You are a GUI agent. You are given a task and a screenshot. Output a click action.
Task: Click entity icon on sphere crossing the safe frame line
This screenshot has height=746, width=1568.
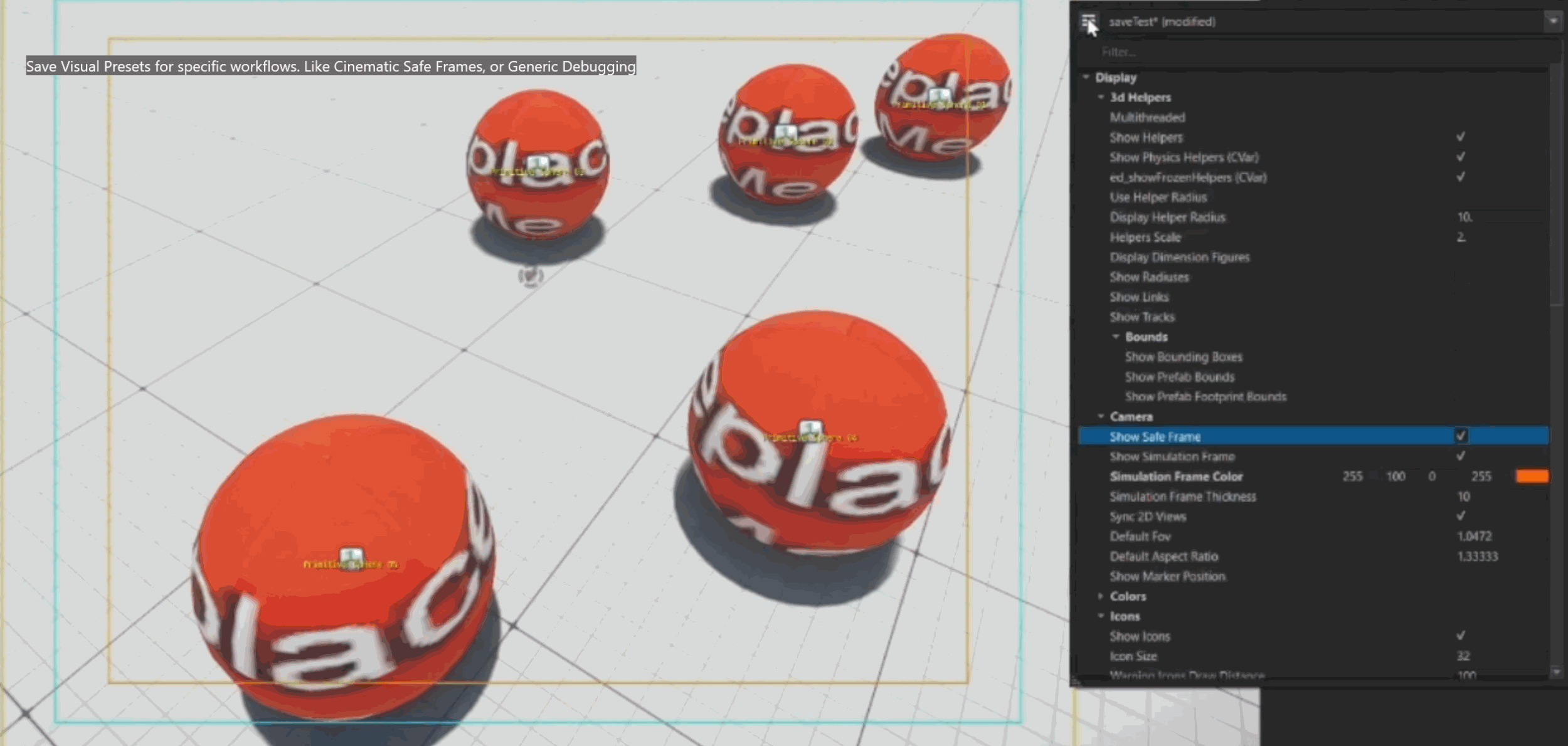(939, 96)
